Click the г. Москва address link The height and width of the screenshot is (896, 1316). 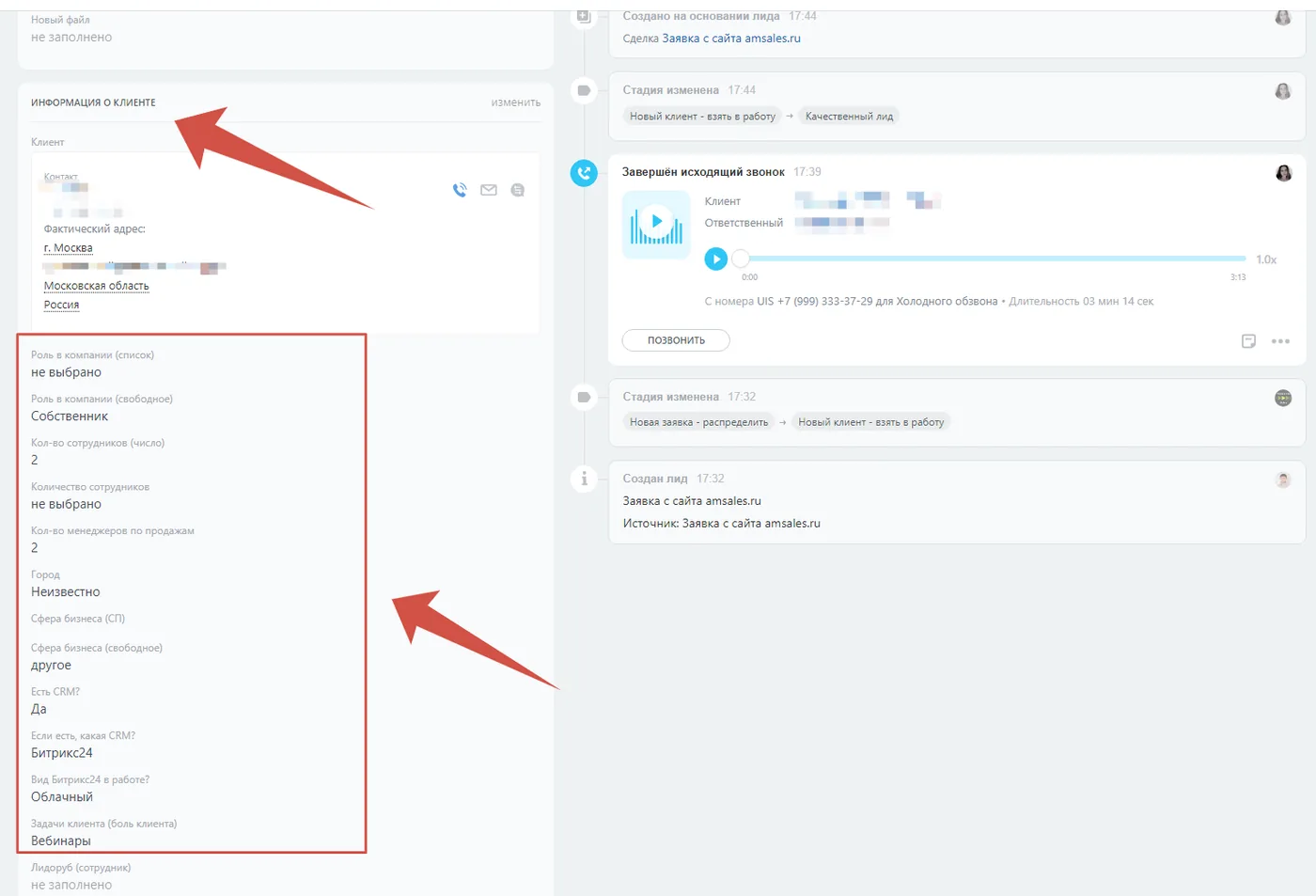click(x=69, y=248)
